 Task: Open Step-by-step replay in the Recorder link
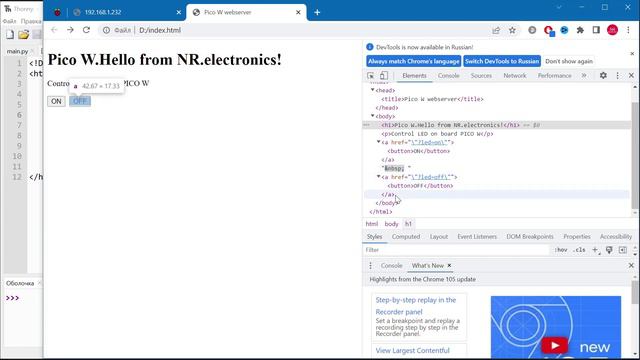[x=416, y=306]
